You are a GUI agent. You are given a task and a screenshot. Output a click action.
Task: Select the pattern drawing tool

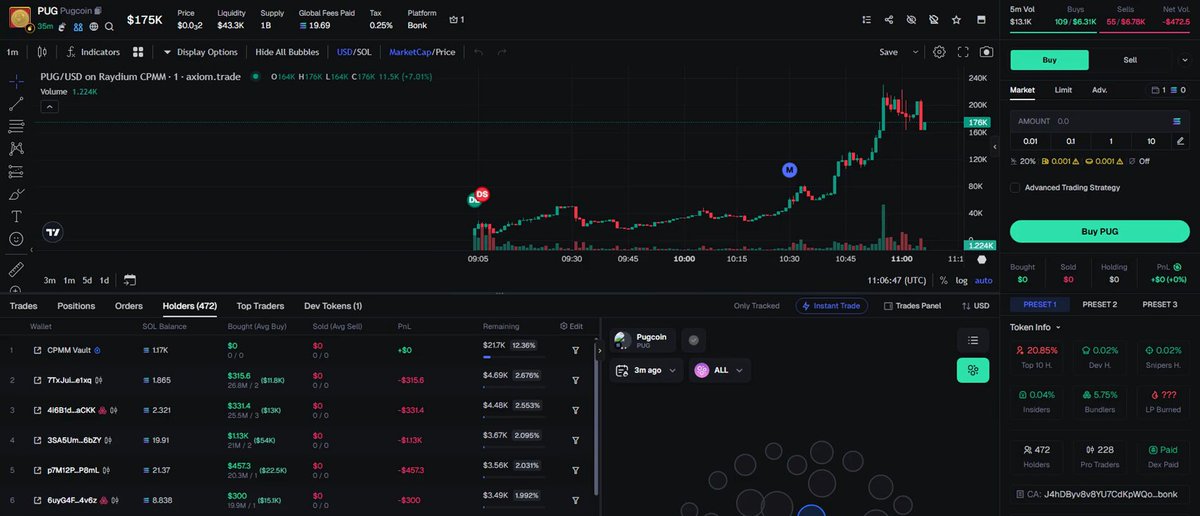(x=16, y=148)
